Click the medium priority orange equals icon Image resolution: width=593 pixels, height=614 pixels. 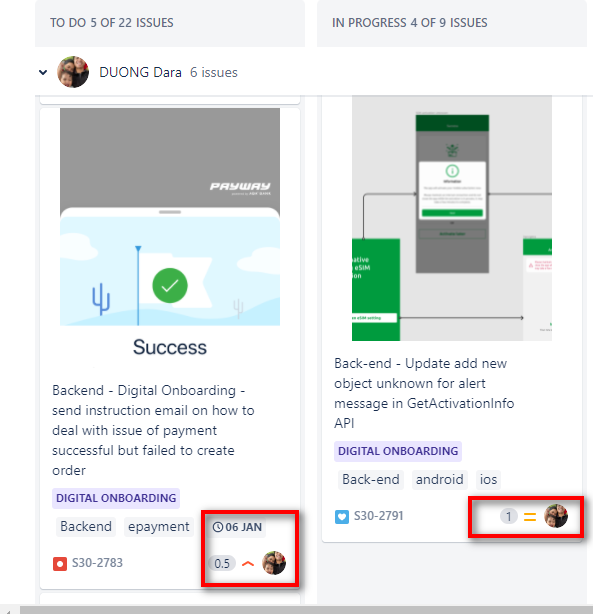[530, 517]
